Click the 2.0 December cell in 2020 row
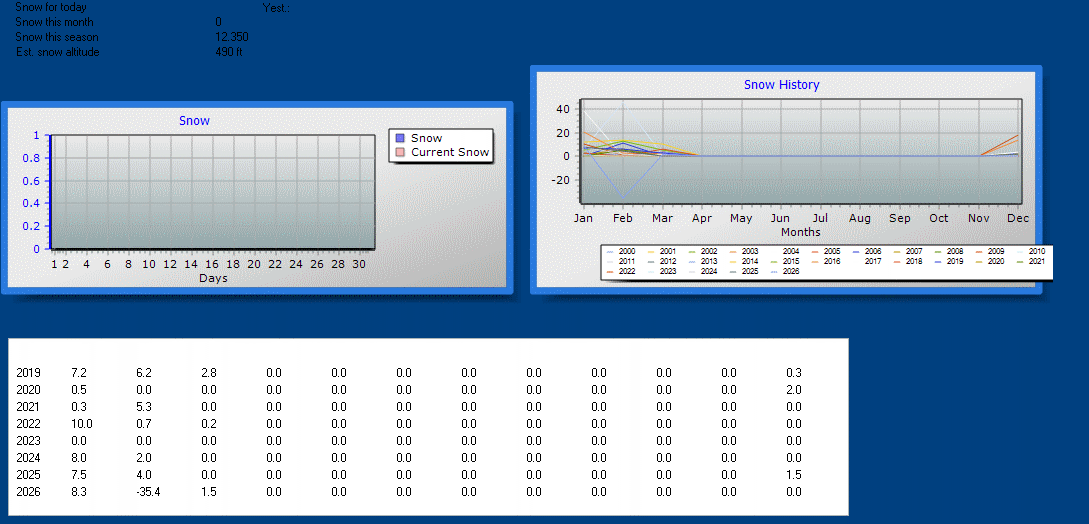This screenshot has width=1089, height=524. (x=794, y=390)
